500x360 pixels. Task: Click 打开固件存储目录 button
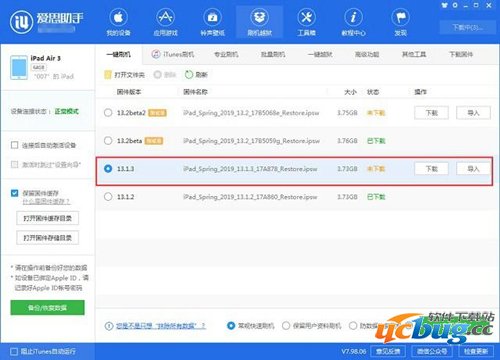[x=47, y=238]
